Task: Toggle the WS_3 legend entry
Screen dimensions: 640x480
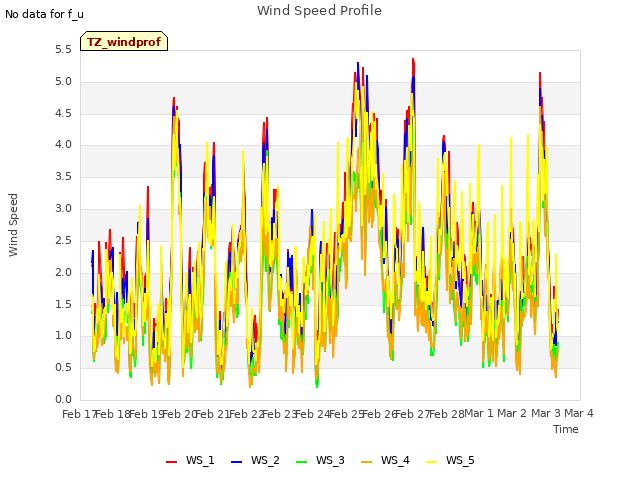Action: (x=320, y=460)
